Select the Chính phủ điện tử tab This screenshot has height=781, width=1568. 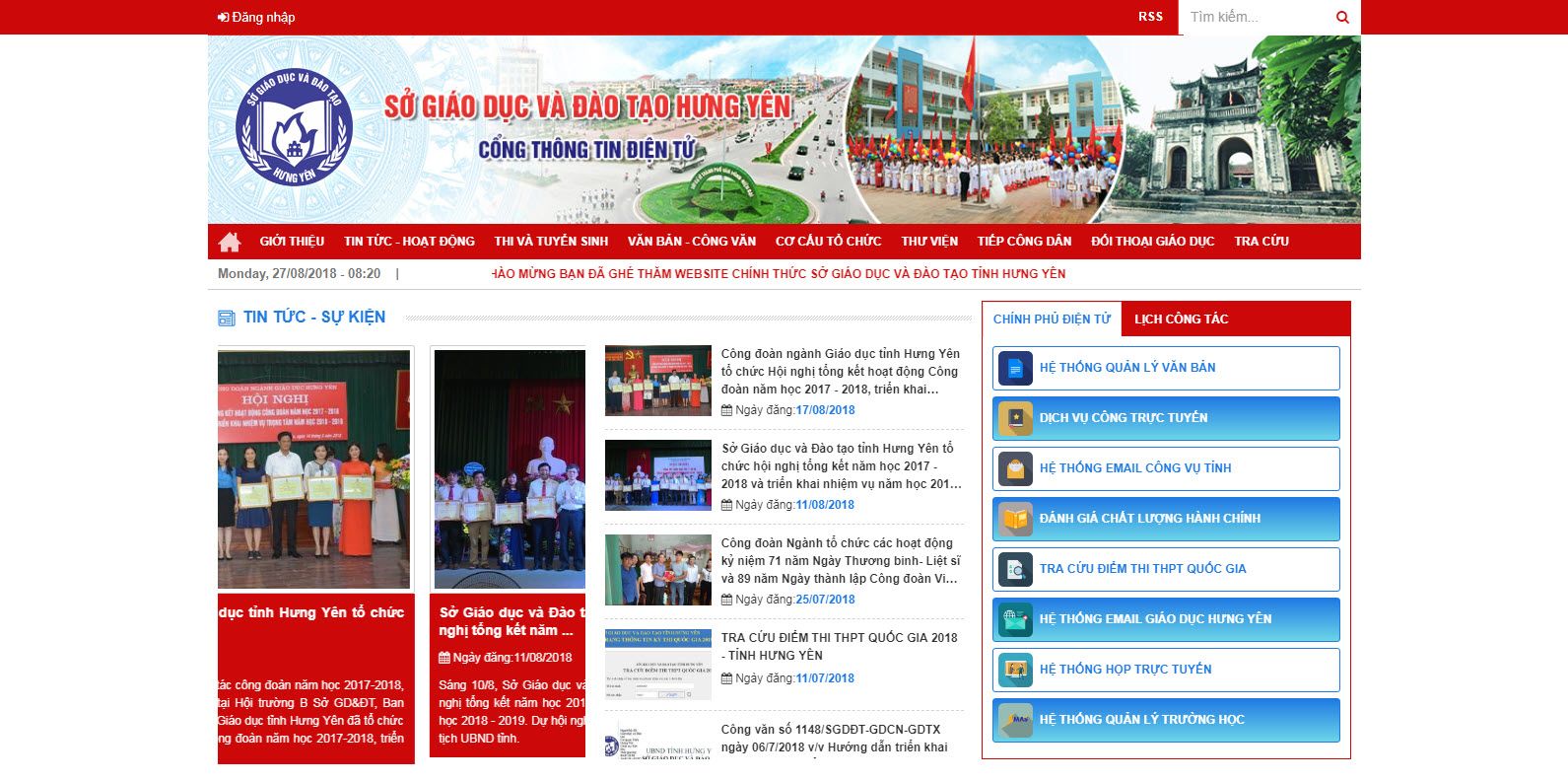tap(1052, 319)
